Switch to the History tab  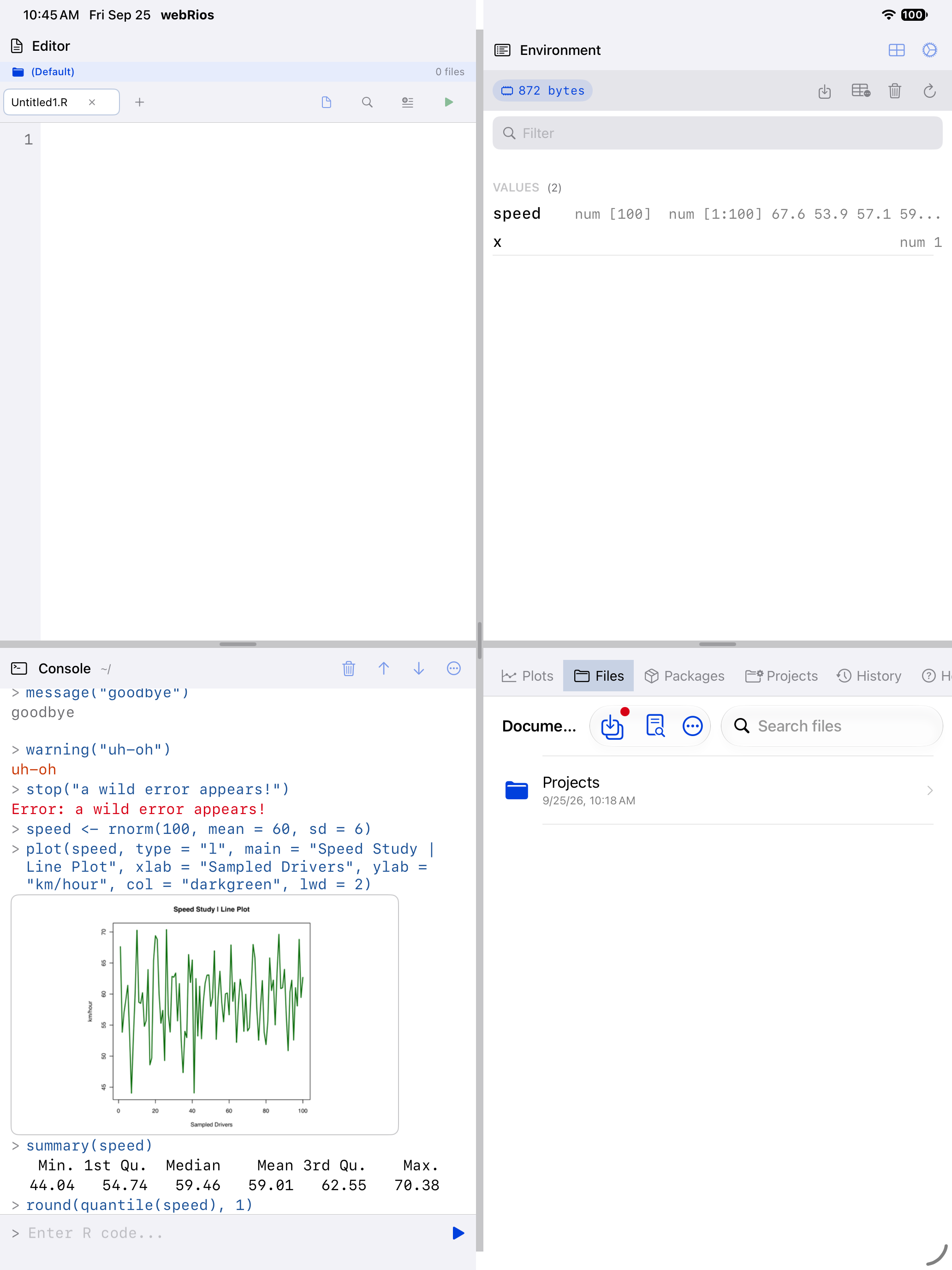869,676
